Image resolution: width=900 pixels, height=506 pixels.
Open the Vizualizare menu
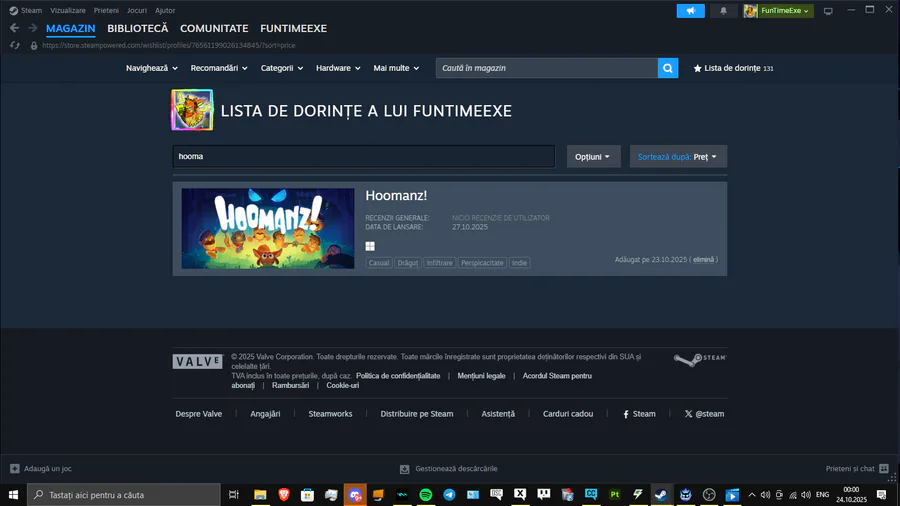[68, 10]
